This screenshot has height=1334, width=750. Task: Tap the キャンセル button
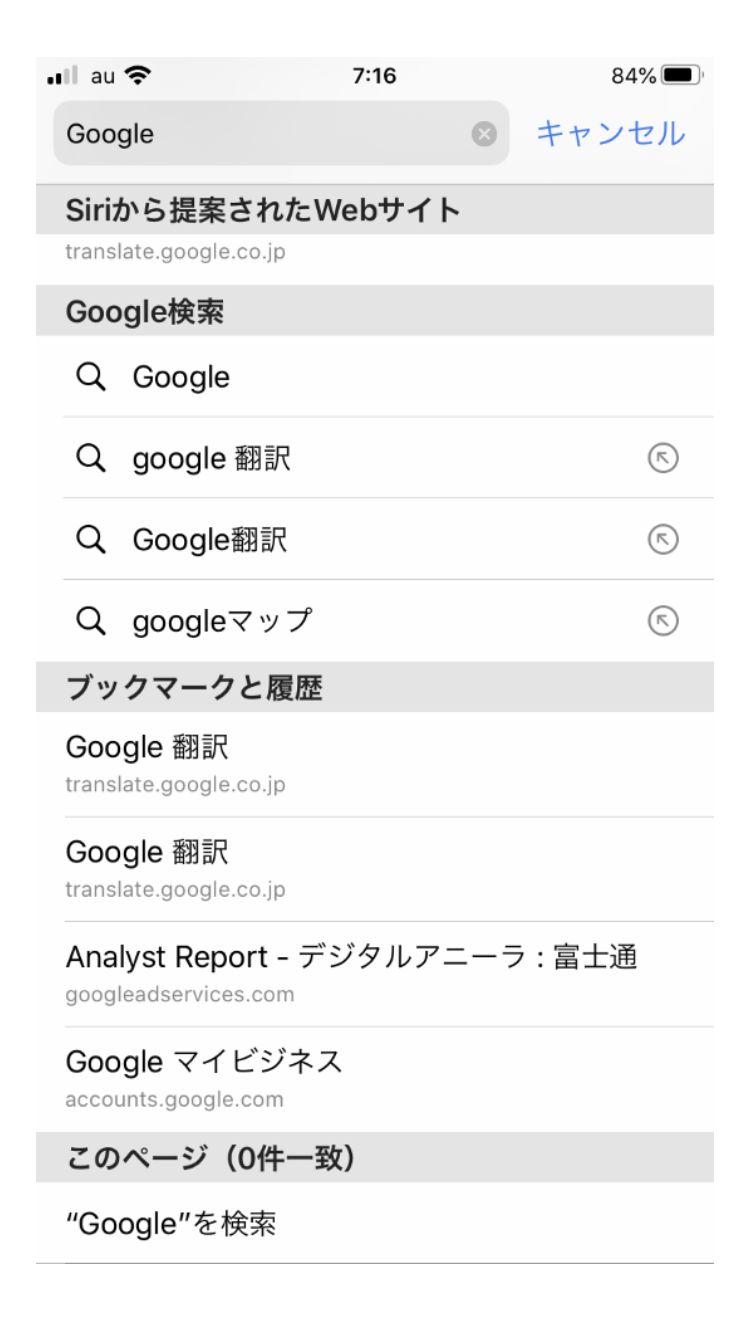pos(611,133)
